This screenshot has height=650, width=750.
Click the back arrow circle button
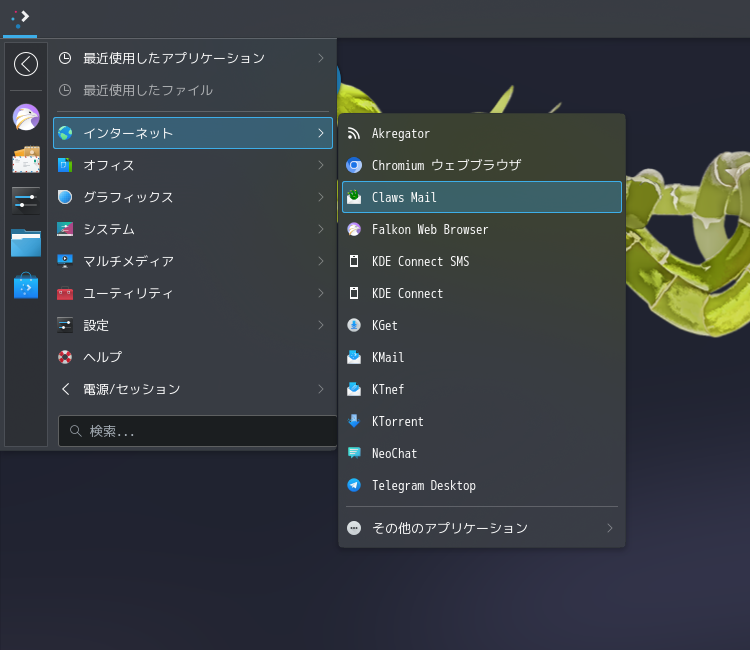click(x=26, y=64)
